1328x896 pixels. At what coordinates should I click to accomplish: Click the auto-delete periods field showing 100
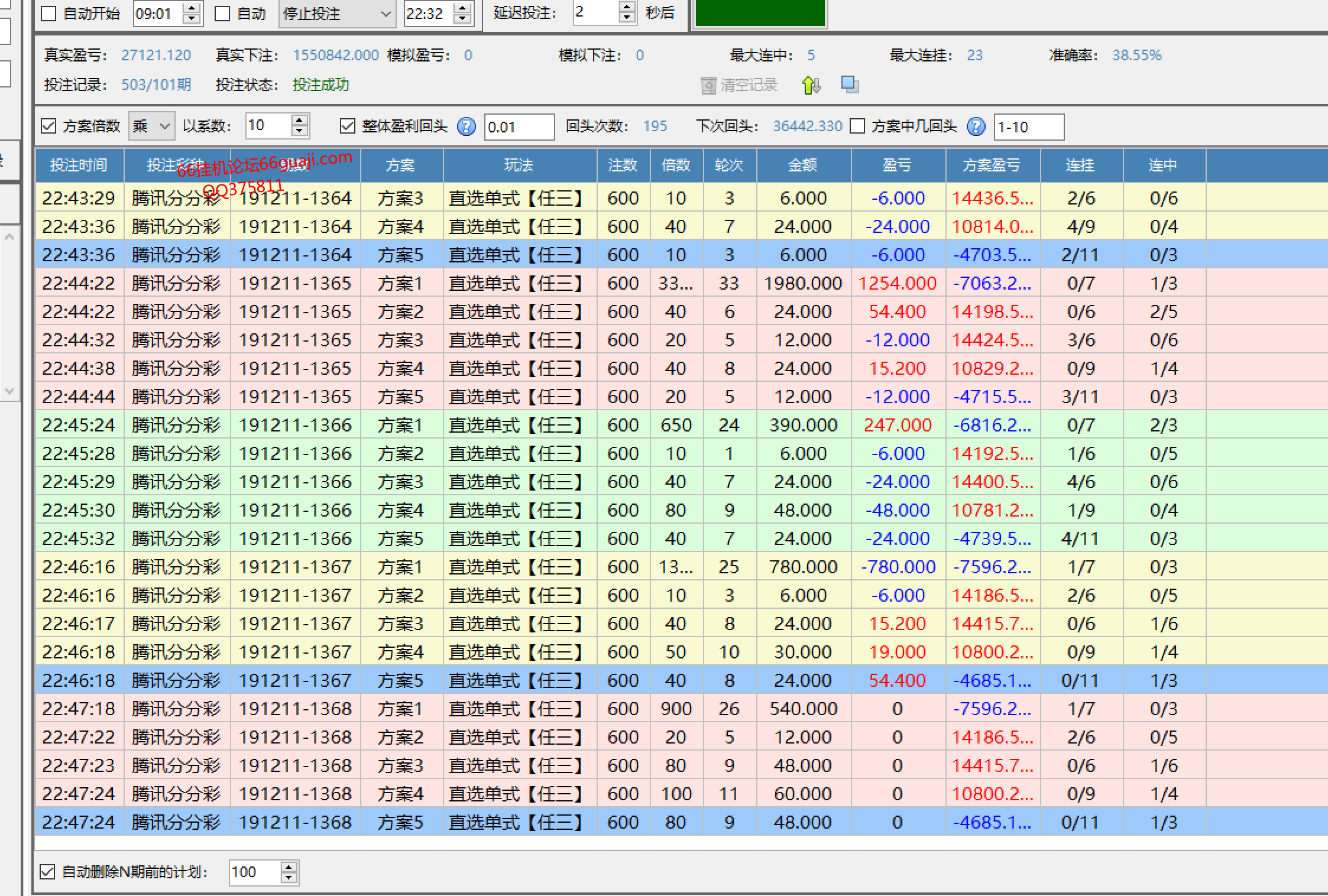click(x=255, y=872)
